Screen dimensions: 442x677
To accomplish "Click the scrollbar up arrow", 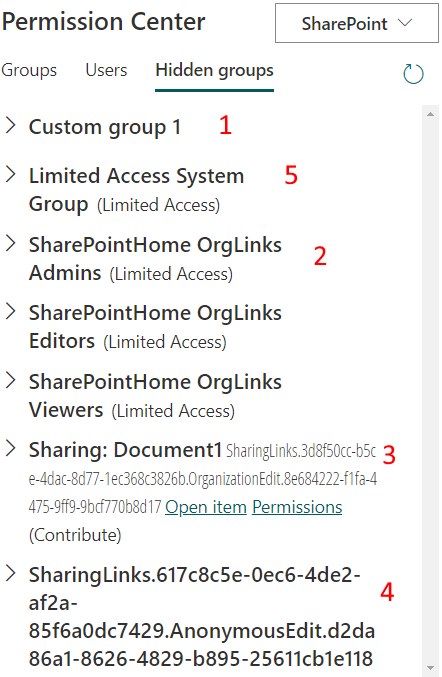I will (430, 114).
